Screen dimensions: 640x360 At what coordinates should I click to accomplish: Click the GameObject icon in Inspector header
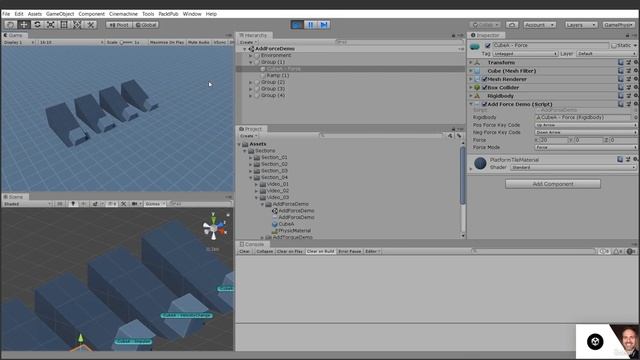(x=475, y=46)
